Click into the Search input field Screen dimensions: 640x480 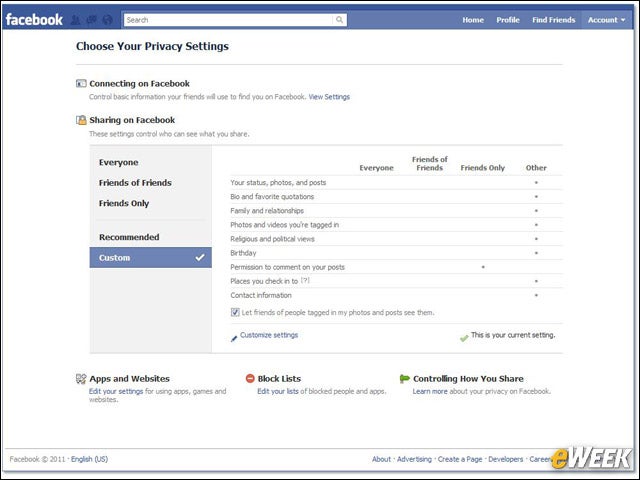tap(229, 20)
